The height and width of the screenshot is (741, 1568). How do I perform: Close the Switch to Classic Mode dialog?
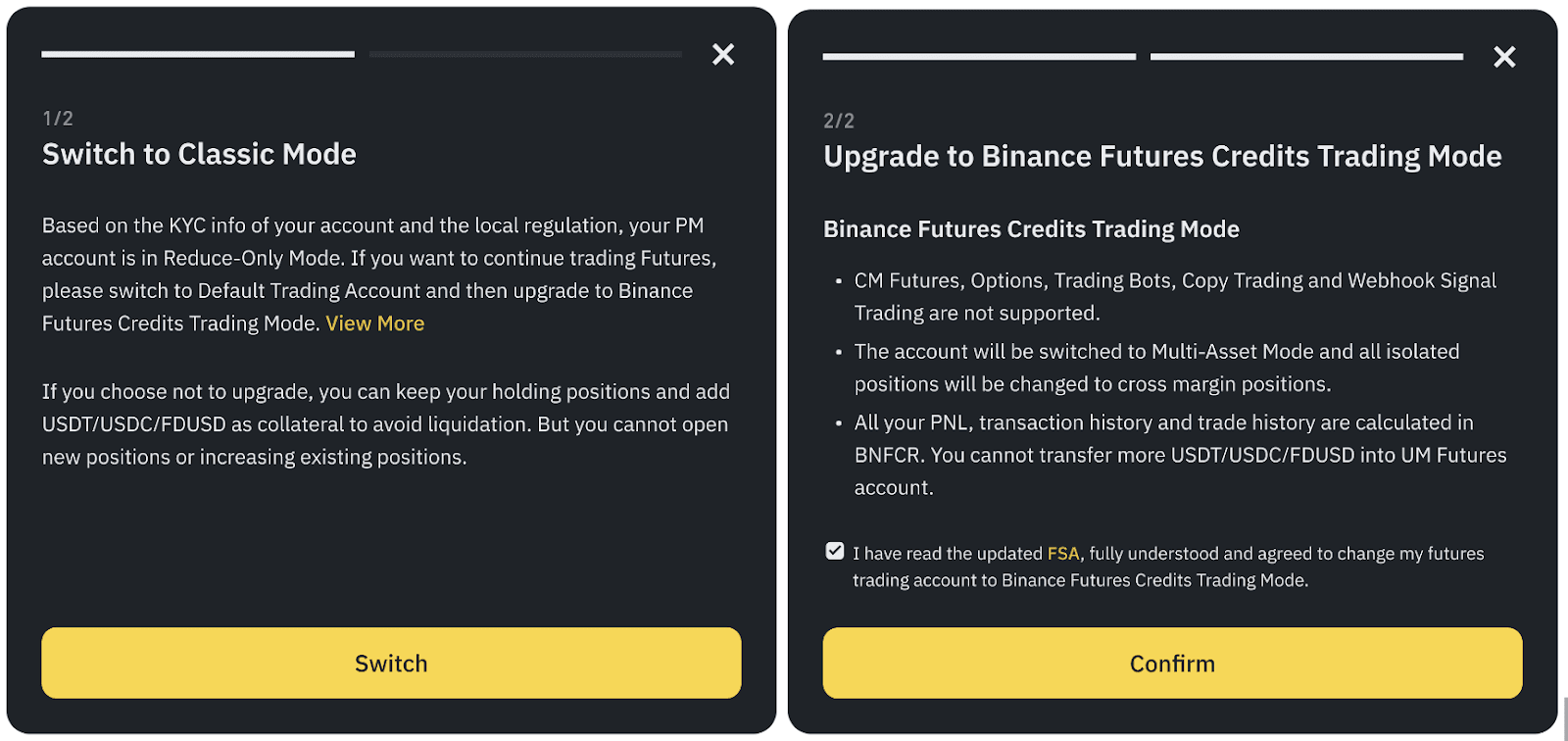[x=723, y=55]
